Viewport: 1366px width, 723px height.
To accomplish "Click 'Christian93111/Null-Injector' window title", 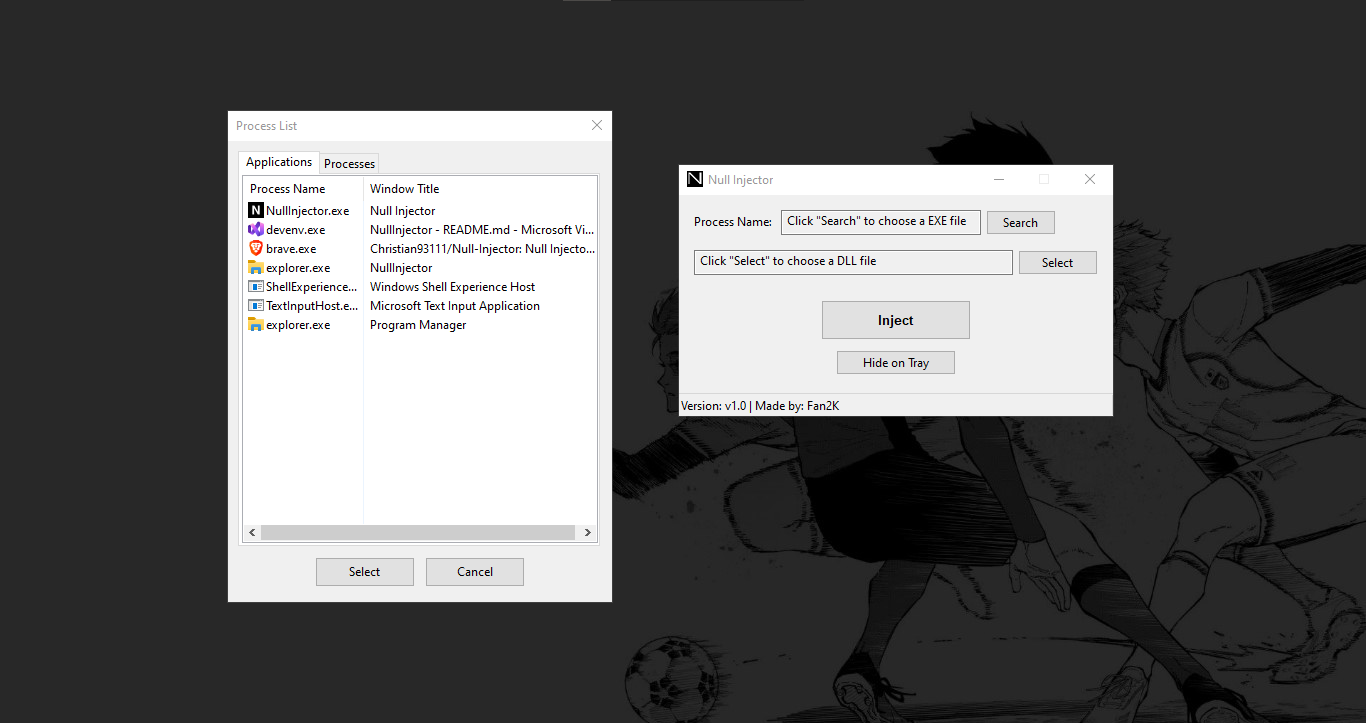I will point(482,249).
